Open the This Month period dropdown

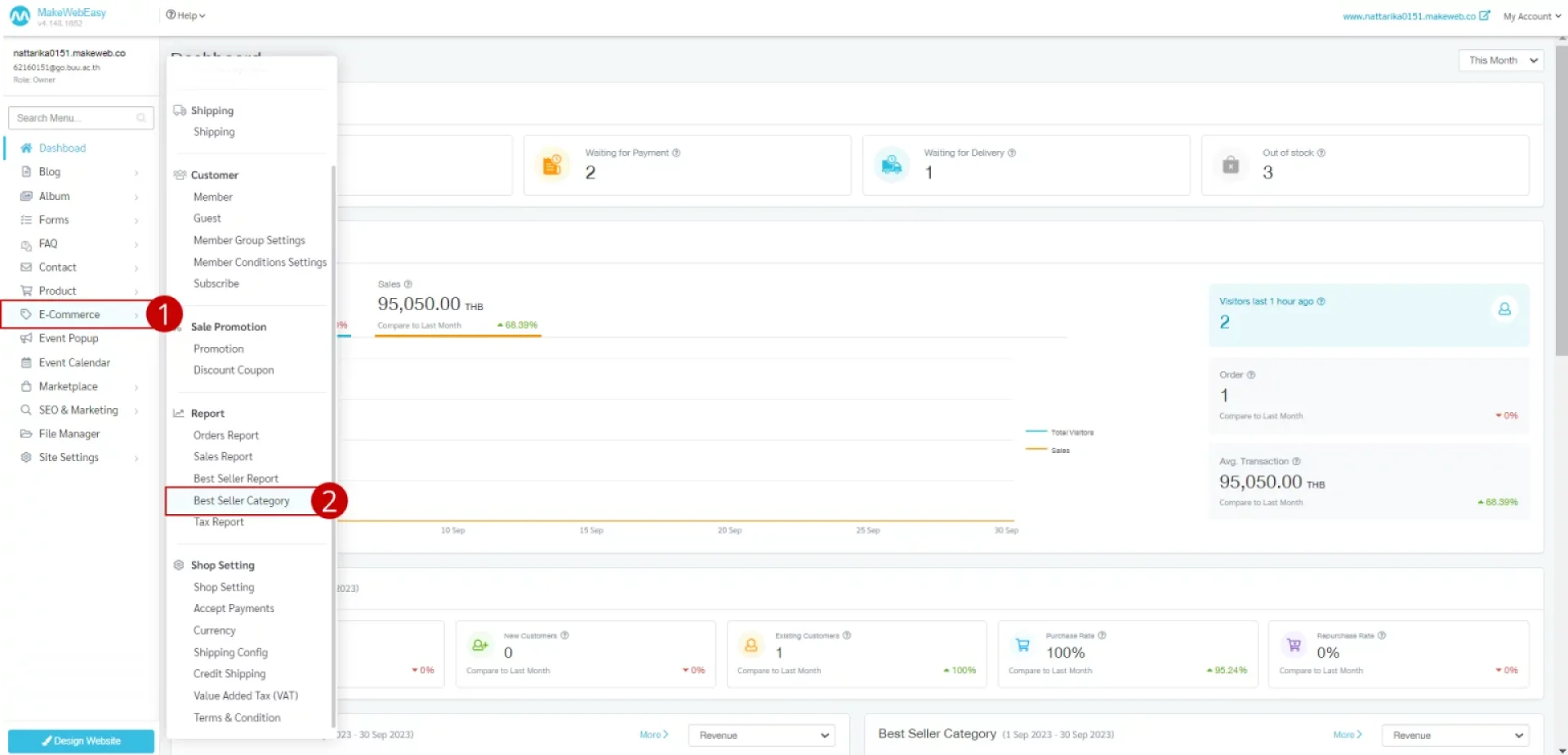(1500, 60)
